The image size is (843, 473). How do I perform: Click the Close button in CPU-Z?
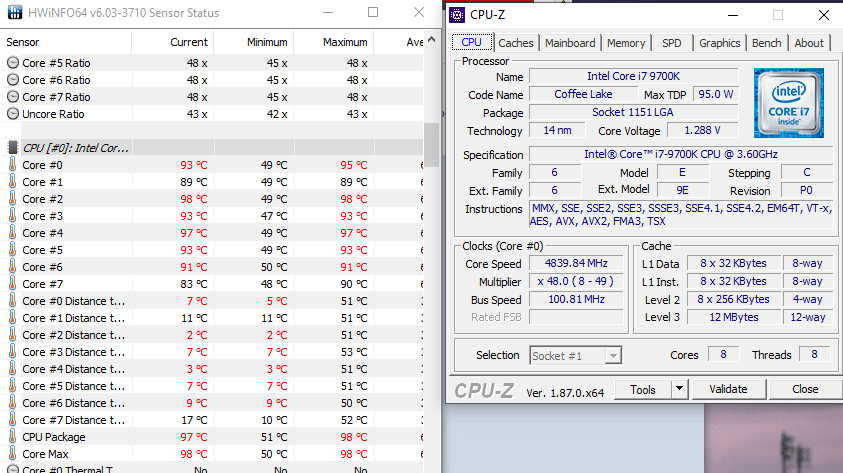point(805,389)
